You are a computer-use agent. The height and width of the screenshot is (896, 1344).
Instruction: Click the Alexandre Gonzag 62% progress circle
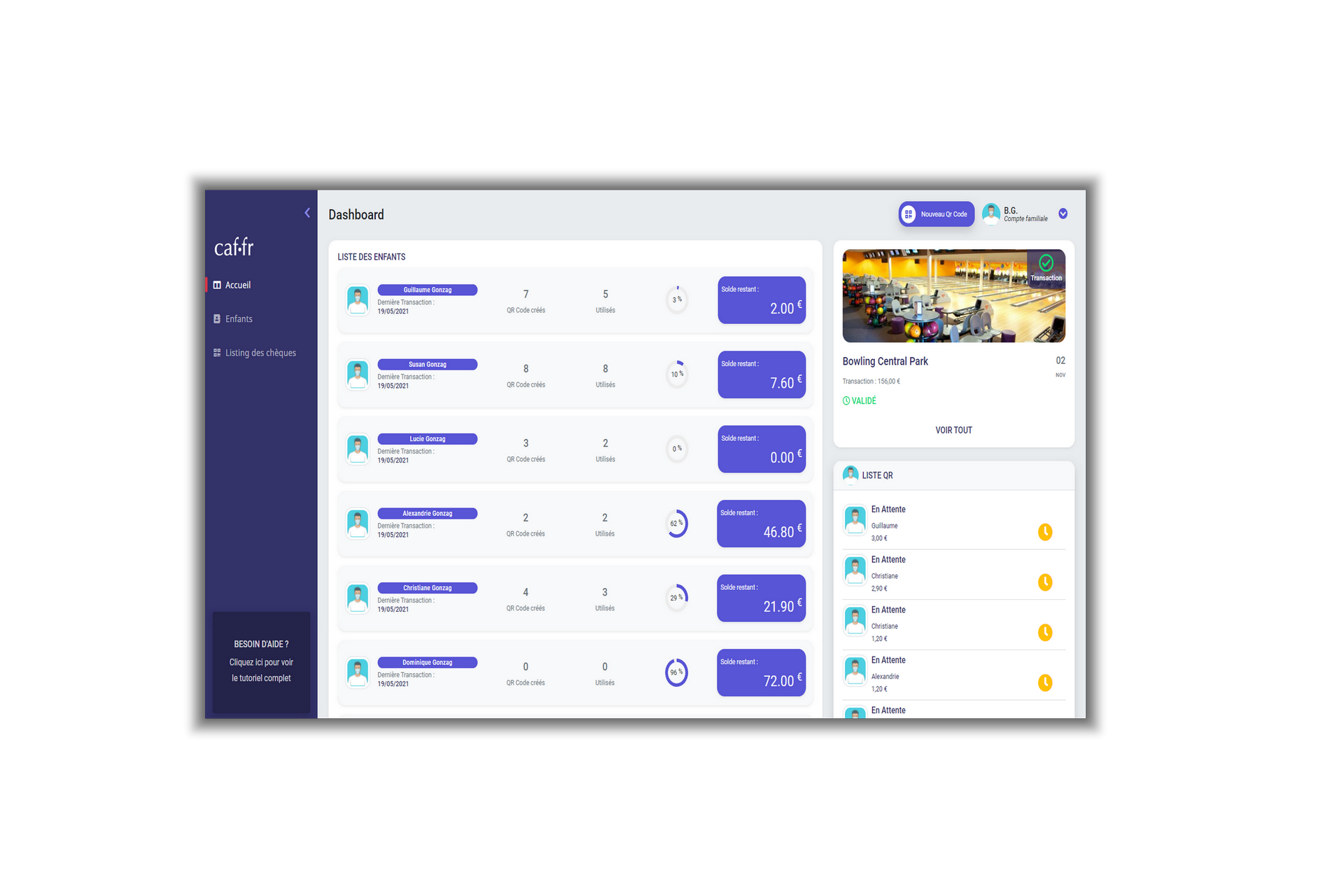676,524
